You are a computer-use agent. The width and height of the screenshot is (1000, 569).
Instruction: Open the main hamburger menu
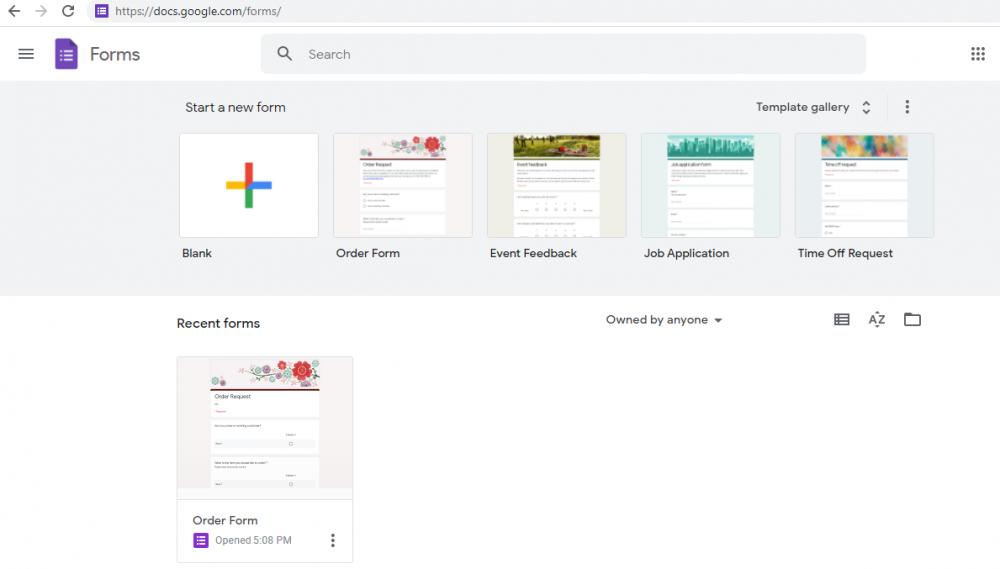26,54
